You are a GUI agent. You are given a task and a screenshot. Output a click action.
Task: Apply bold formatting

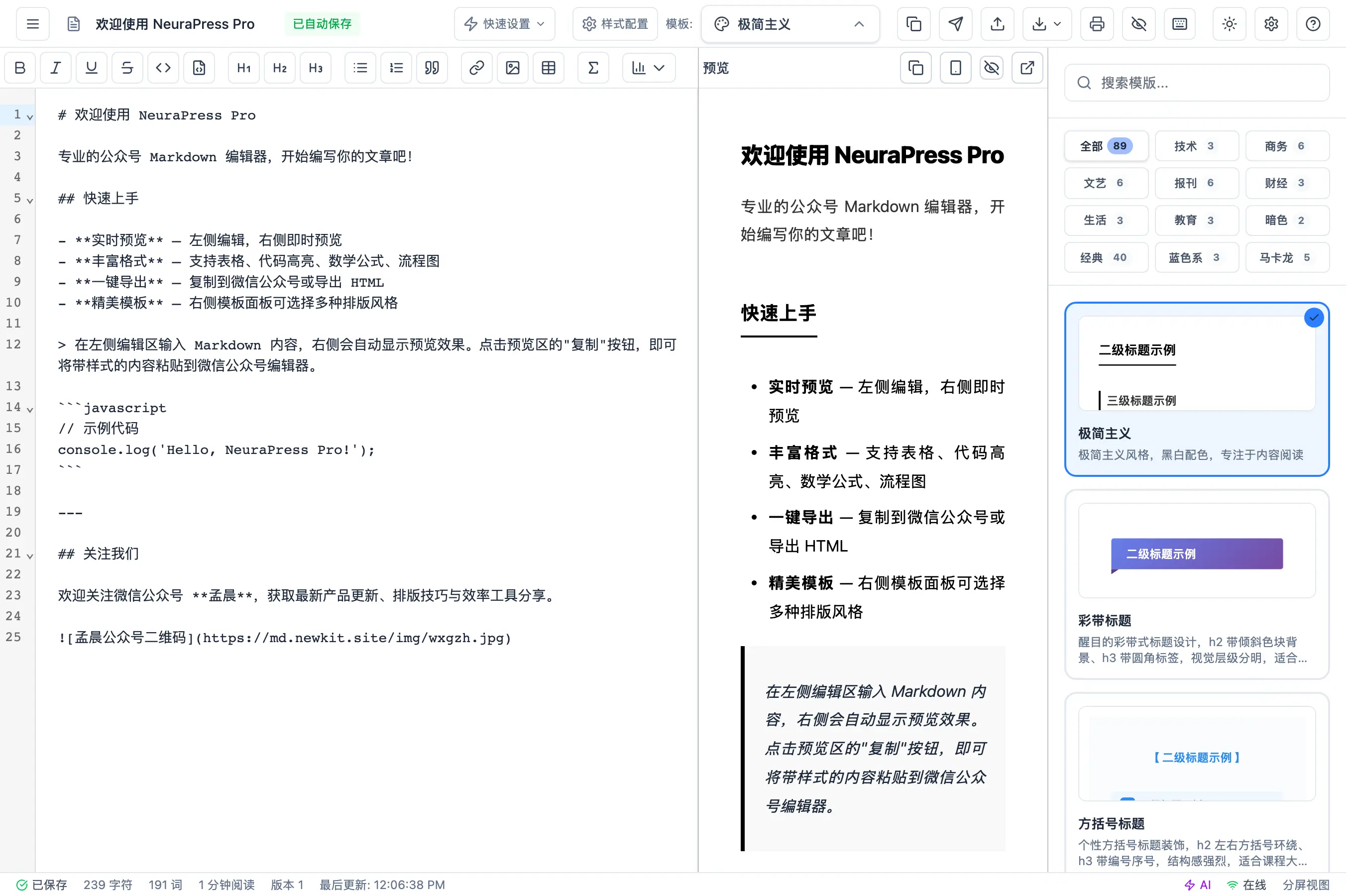tap(20, 68)
